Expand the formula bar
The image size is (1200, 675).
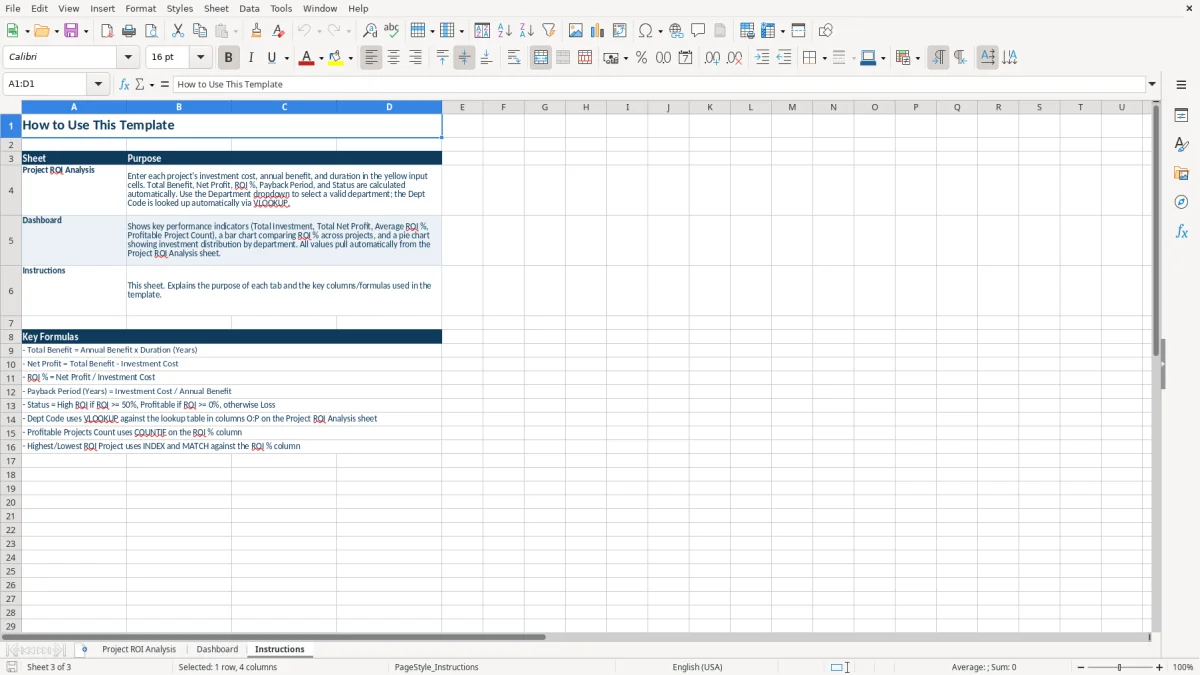click(x=1152, y=85)
